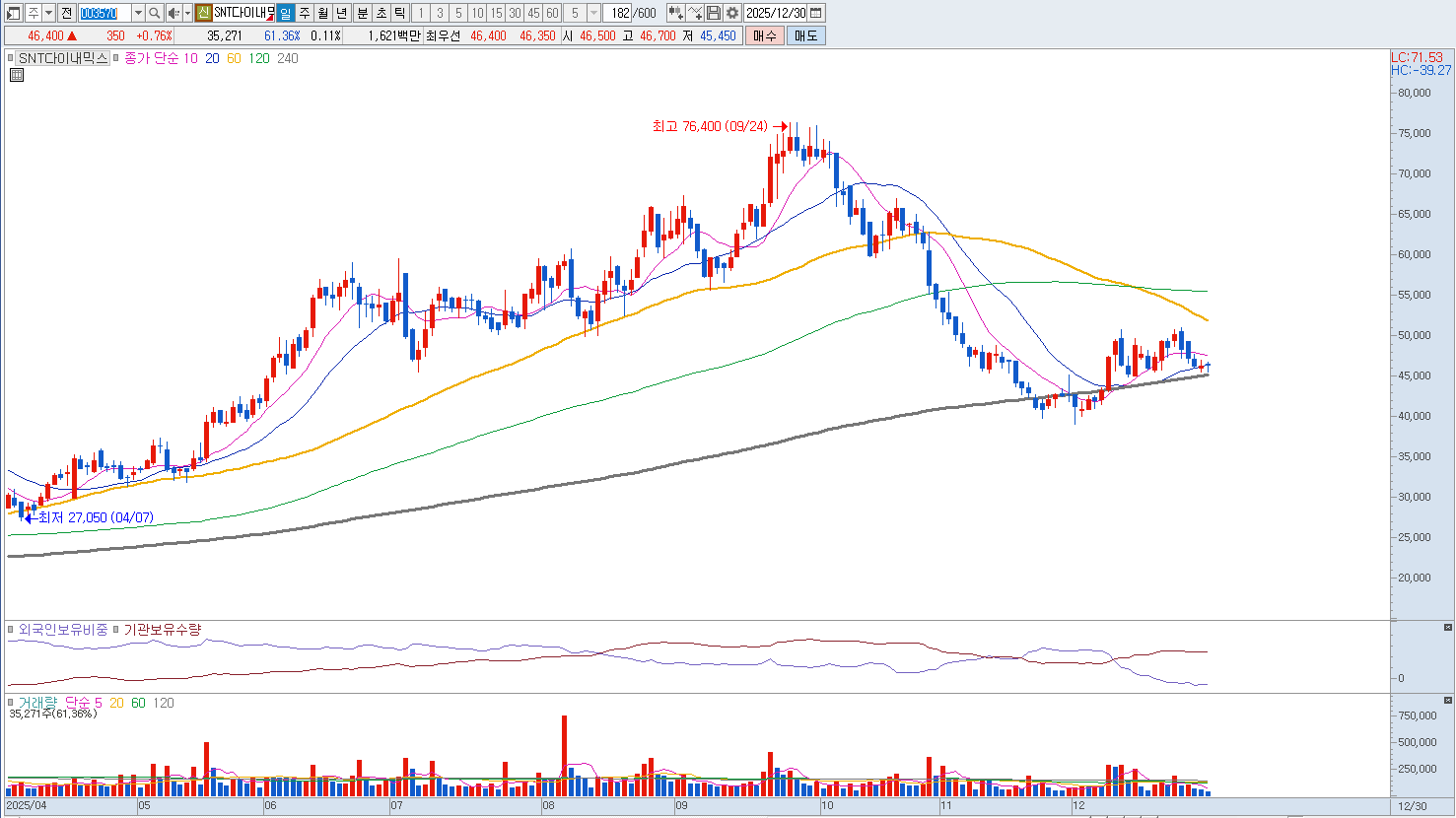Click the 003570 stock code input field
Viewport: 1456px width, 818px height.
pyautogui.click(x=104, y=13)
